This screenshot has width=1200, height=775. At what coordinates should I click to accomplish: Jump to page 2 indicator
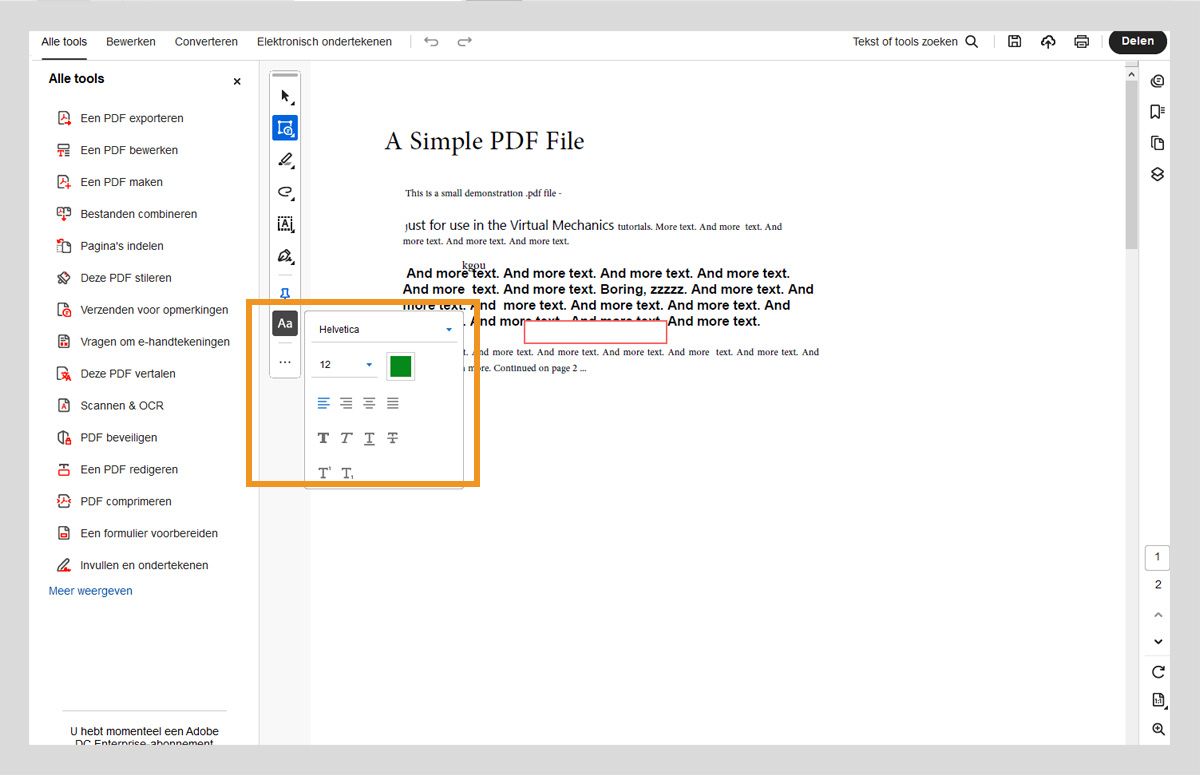coord(1158,585)
